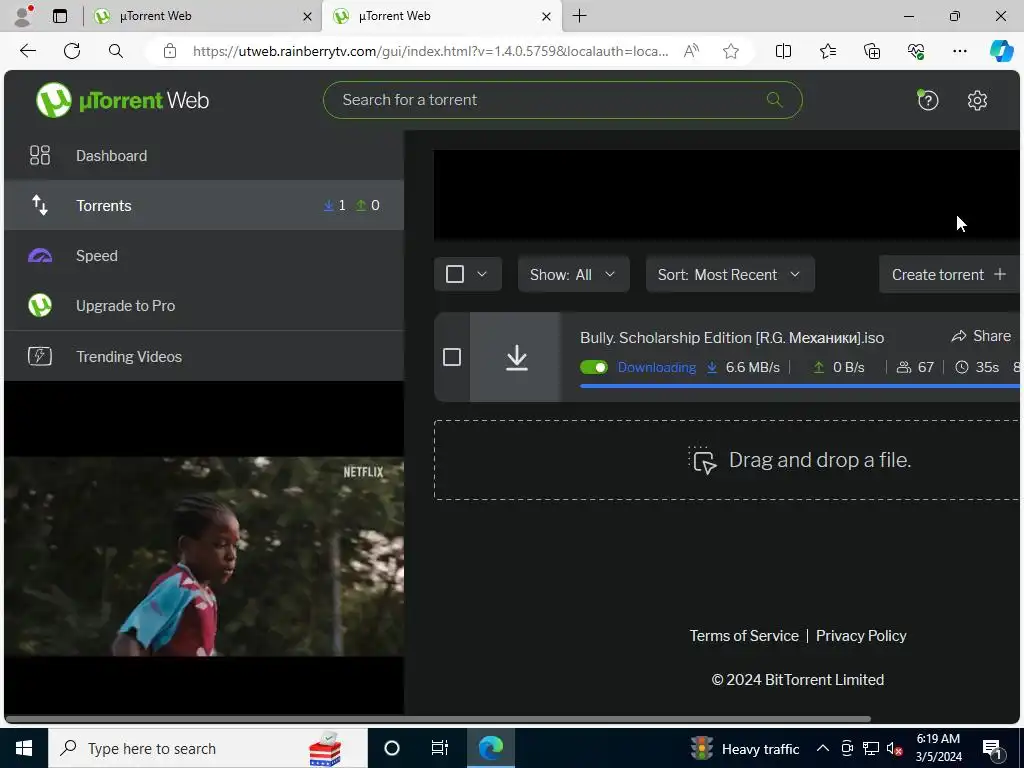Expand the select-all checkbox dropdown arrow

click(482, 274)
